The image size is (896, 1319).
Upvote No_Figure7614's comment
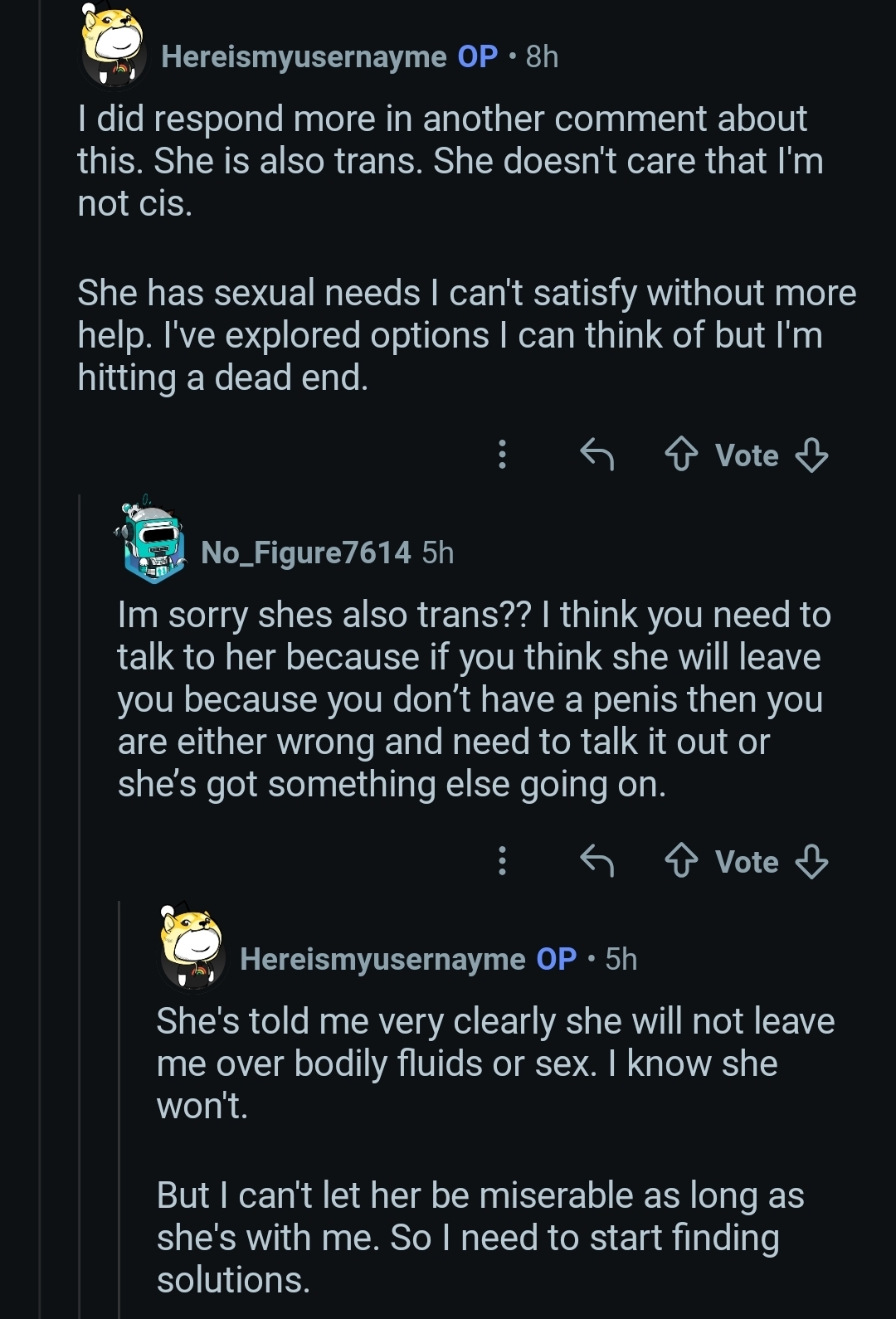click(681, 861)
